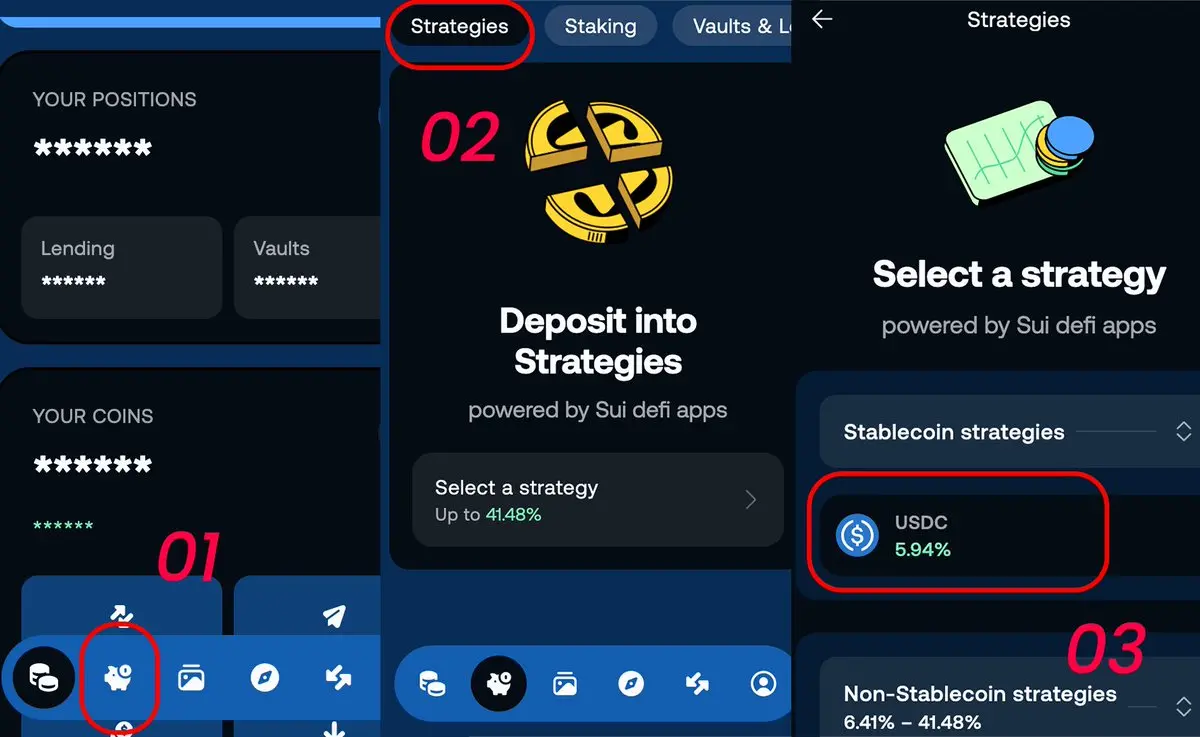Screen dimensions: 1200x737
Task: Open the piggy bank Earn icon in left panel nav
Action: pos(120,679)
